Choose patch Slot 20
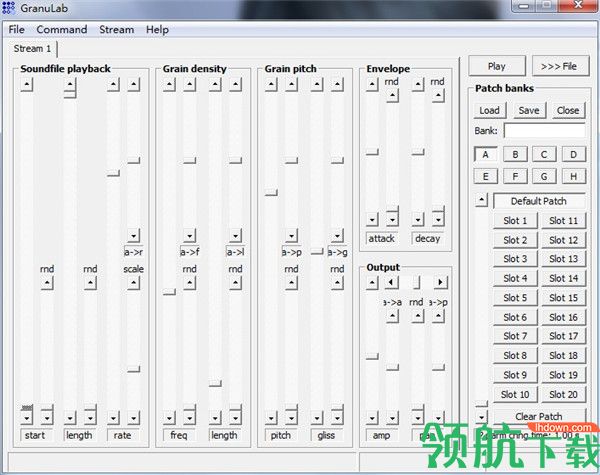The image size is (600, 475). click(x=563, y=394)
